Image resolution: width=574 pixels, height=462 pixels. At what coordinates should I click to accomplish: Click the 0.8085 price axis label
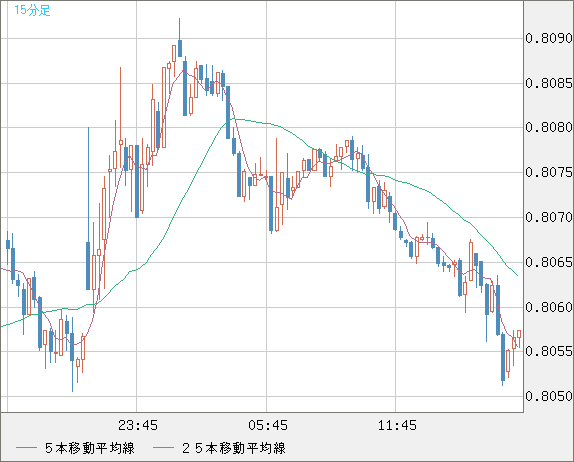click(549, 83)
